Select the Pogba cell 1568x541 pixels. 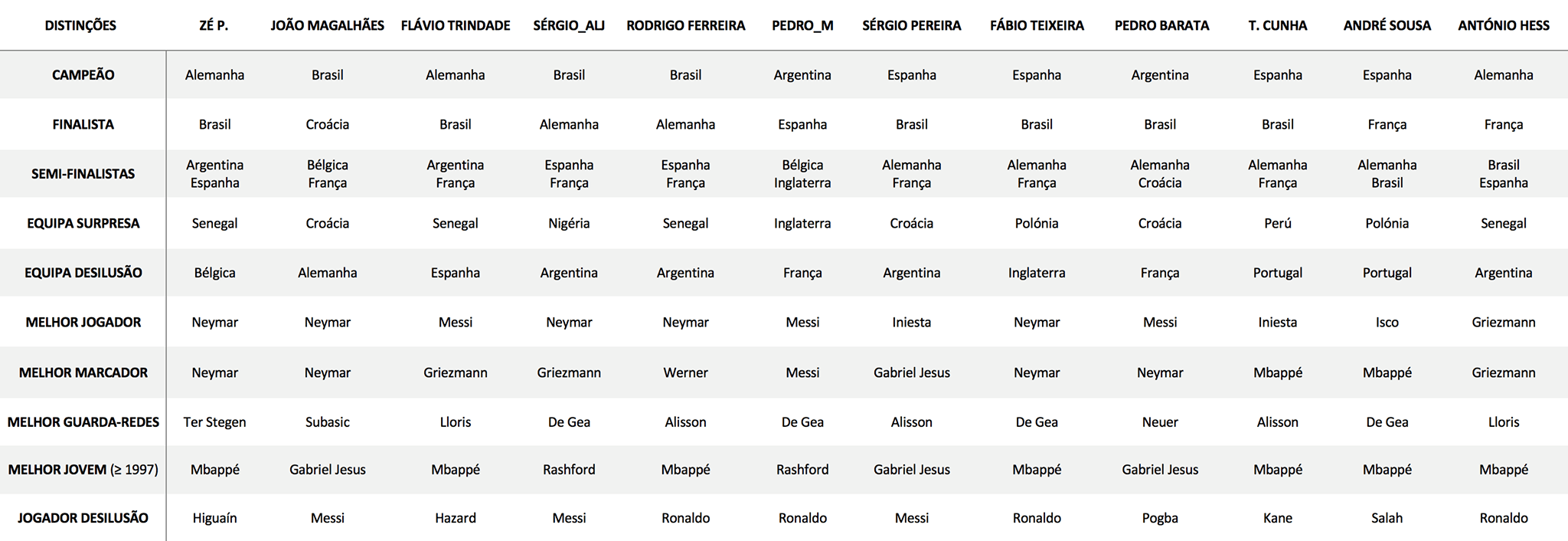tap(1159, 518)
